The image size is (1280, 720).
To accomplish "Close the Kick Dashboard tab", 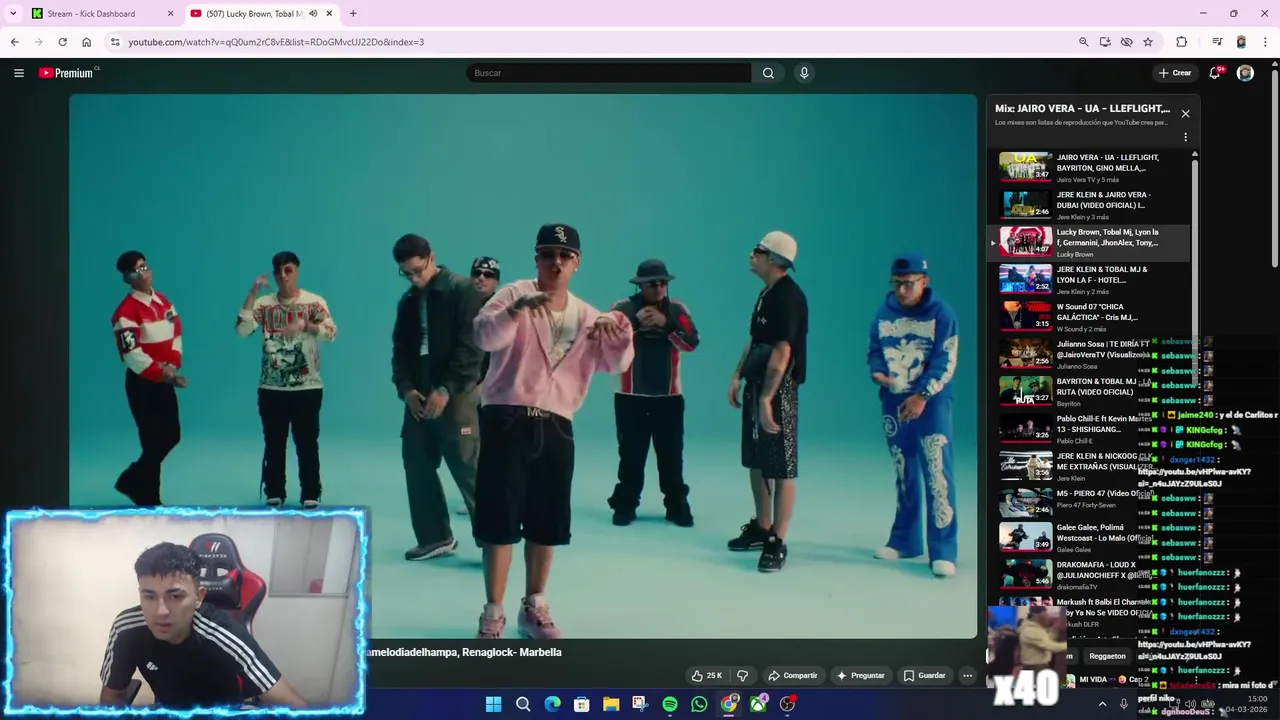I will [x=170, y=14].
